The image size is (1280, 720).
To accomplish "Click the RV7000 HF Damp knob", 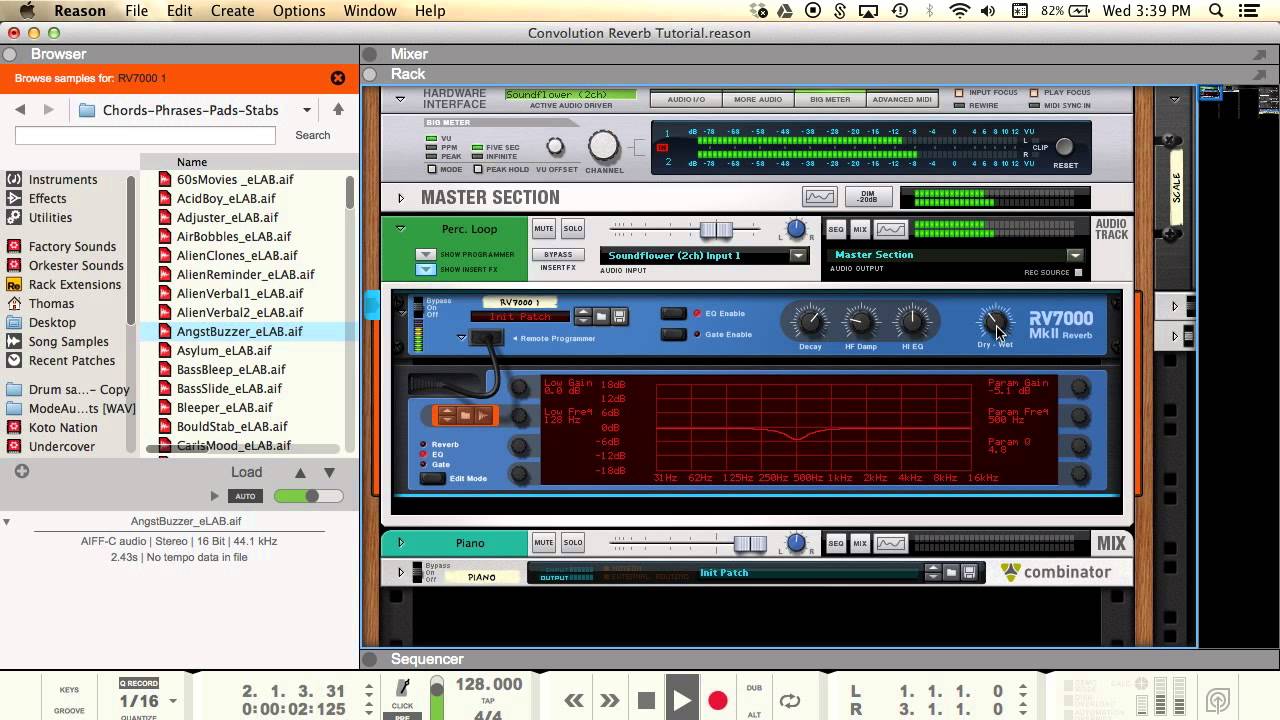I will (x=860, y=322).
